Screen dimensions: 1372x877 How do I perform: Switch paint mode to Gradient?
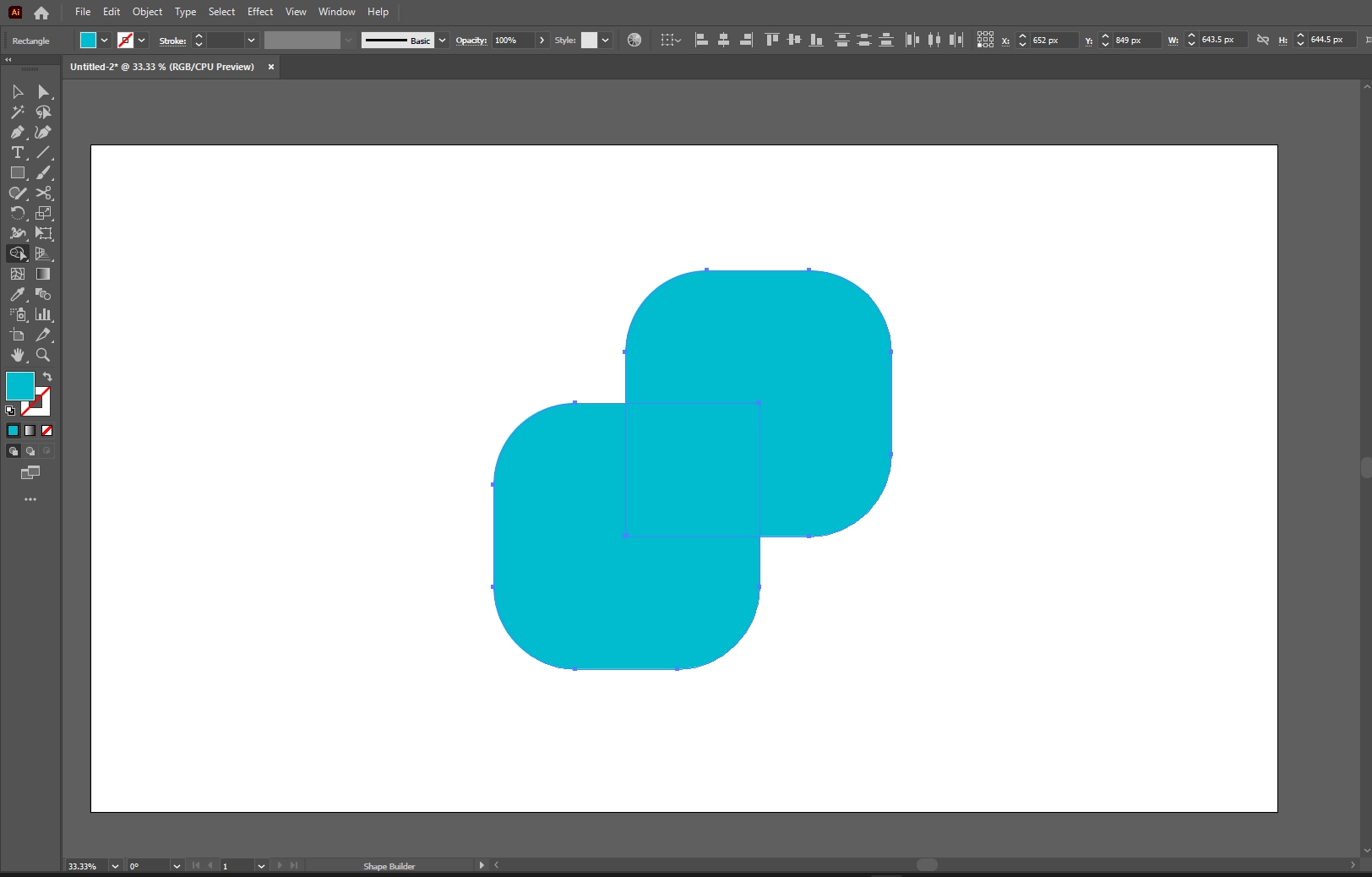point(30,431)
